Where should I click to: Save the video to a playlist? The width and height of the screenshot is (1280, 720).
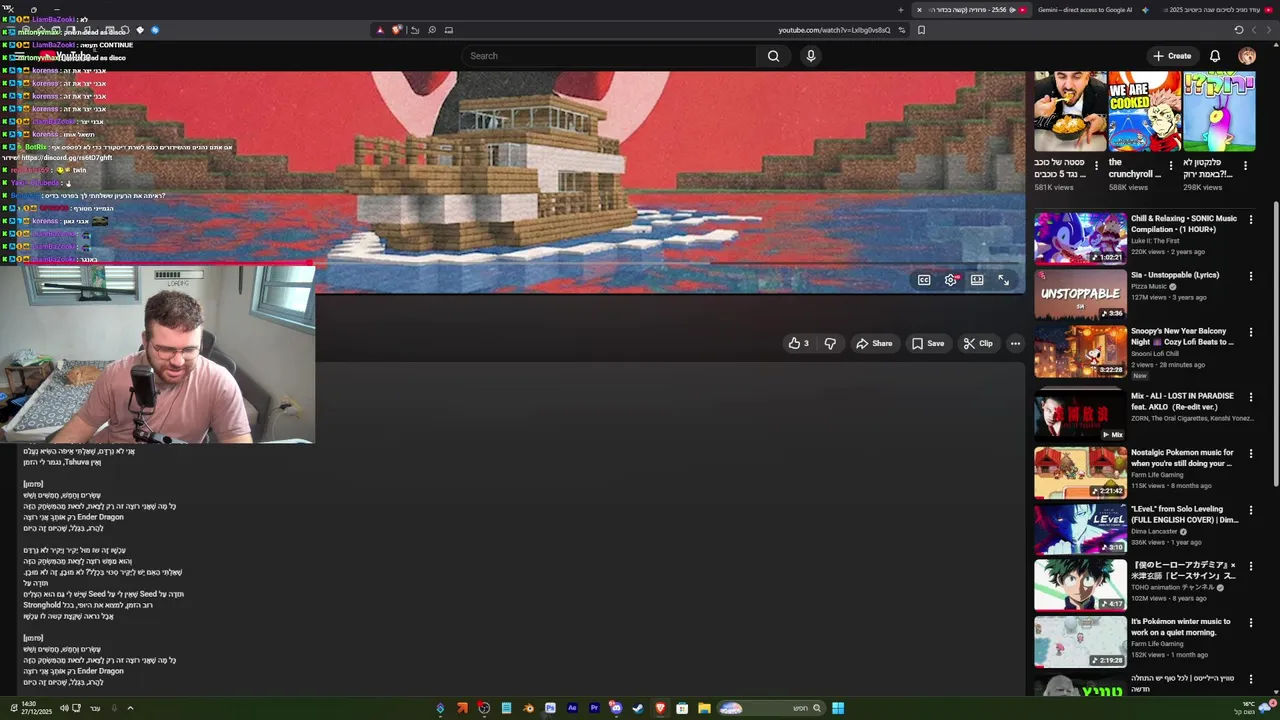click(927, 343)
